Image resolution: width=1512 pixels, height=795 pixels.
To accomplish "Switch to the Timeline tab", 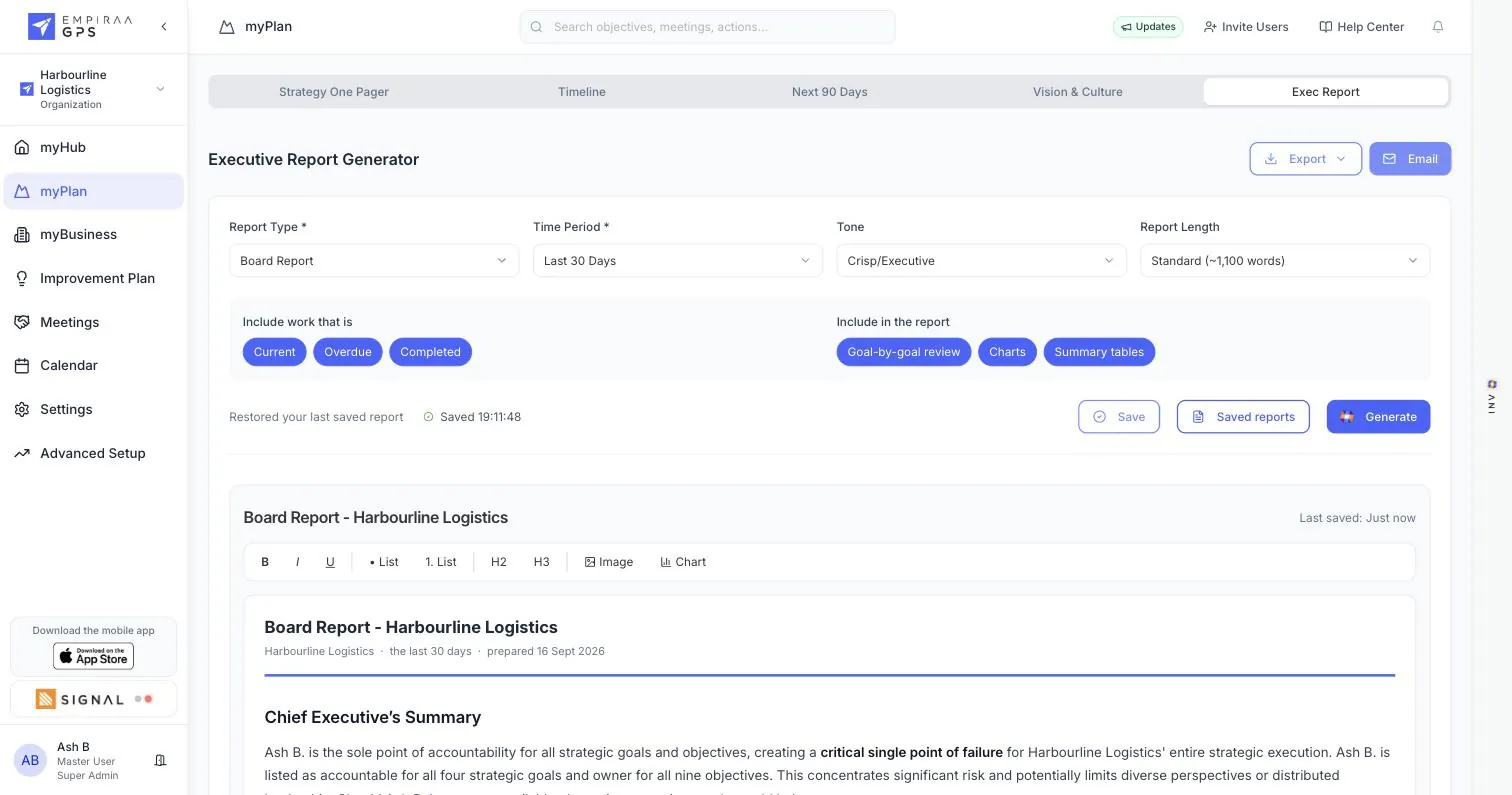I will [x=582, y=92].
